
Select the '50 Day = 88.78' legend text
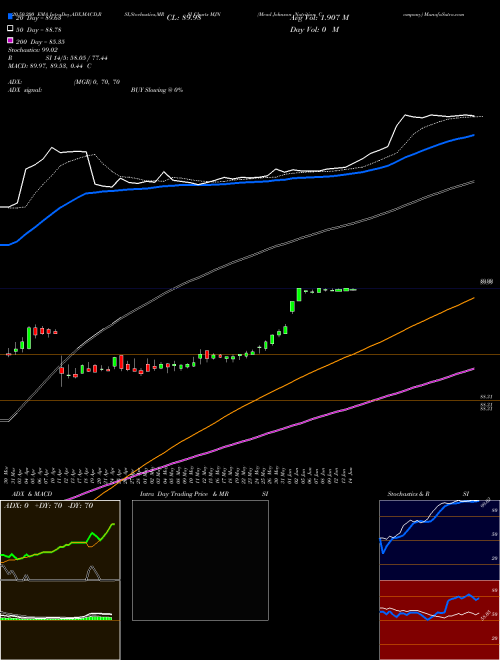[39, 30]
